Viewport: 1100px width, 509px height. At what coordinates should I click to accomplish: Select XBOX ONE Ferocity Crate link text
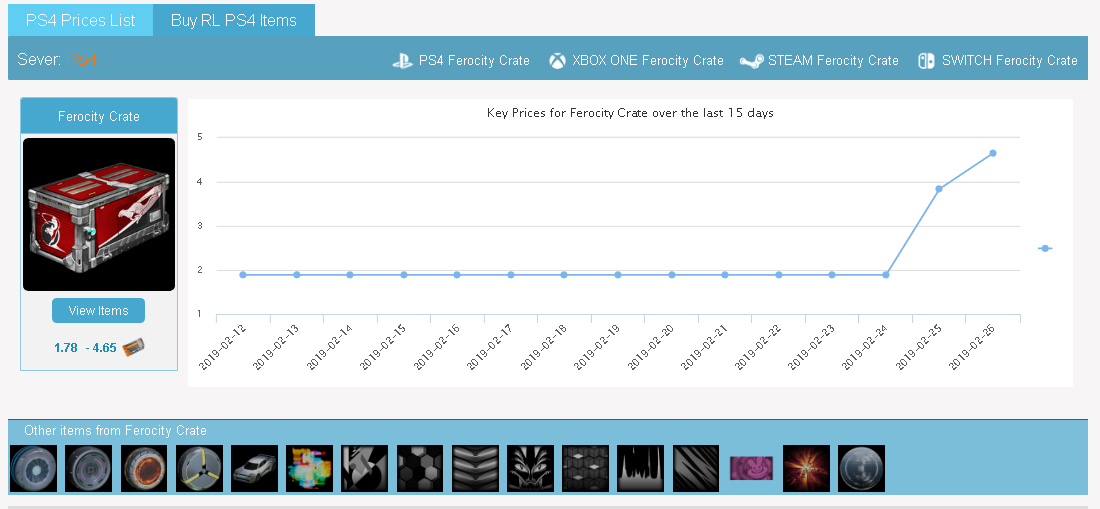[x=648, y=61]
